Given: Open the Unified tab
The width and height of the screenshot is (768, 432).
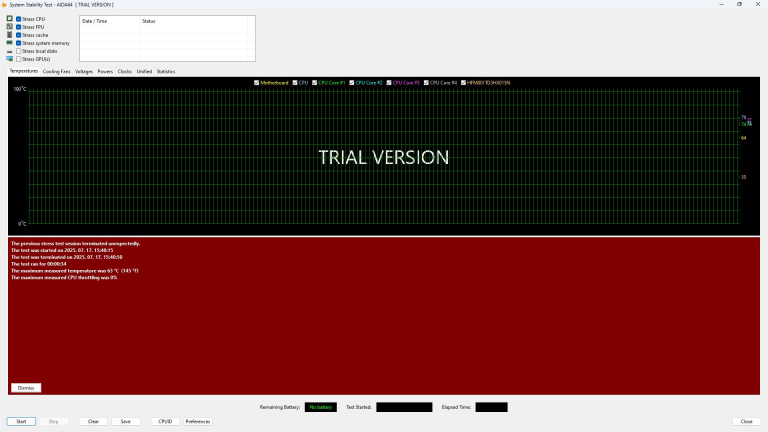Looking at the screenshot, I should tap(144, 72).
